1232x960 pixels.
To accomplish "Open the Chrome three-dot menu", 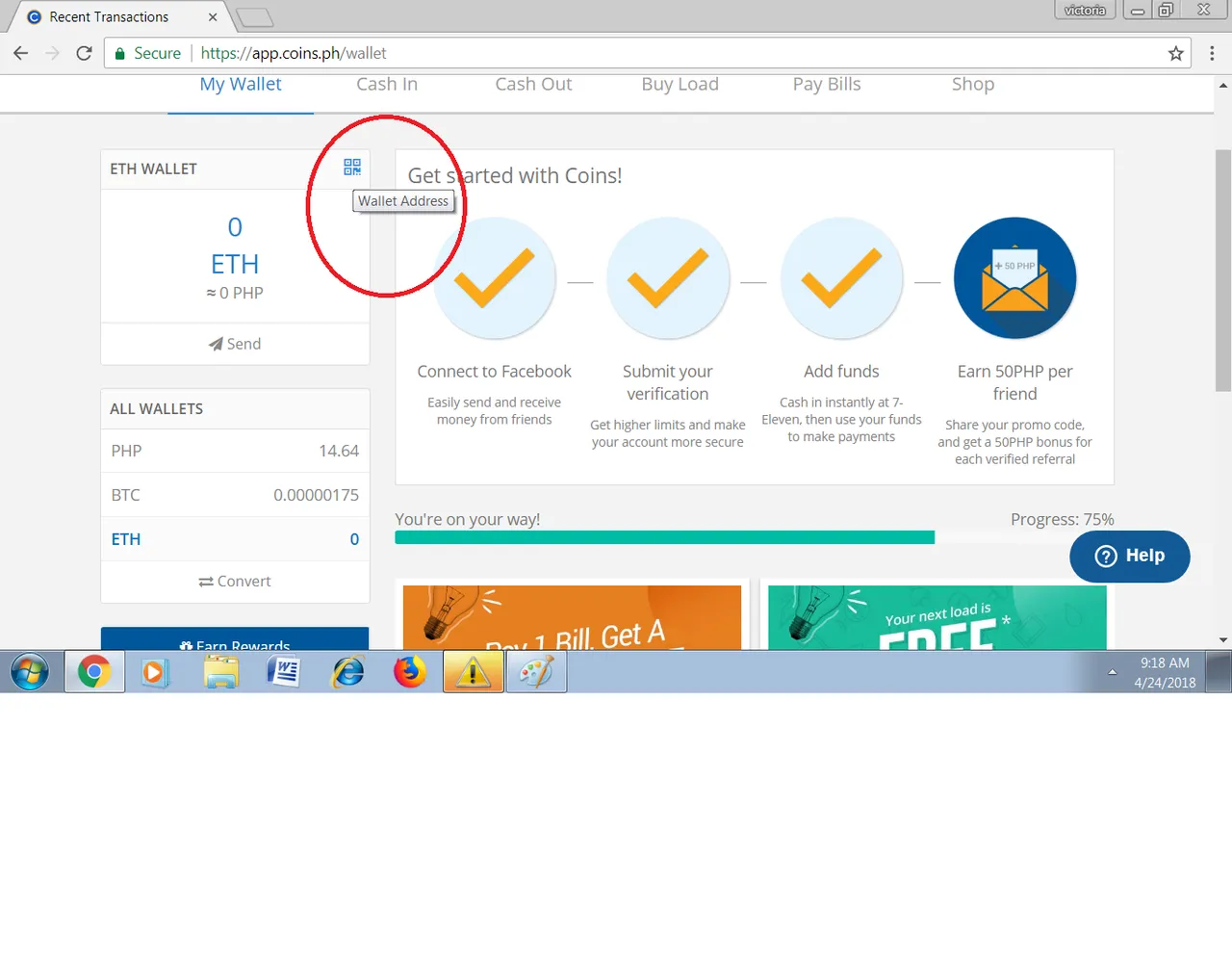I will (x=1212, y=53).
